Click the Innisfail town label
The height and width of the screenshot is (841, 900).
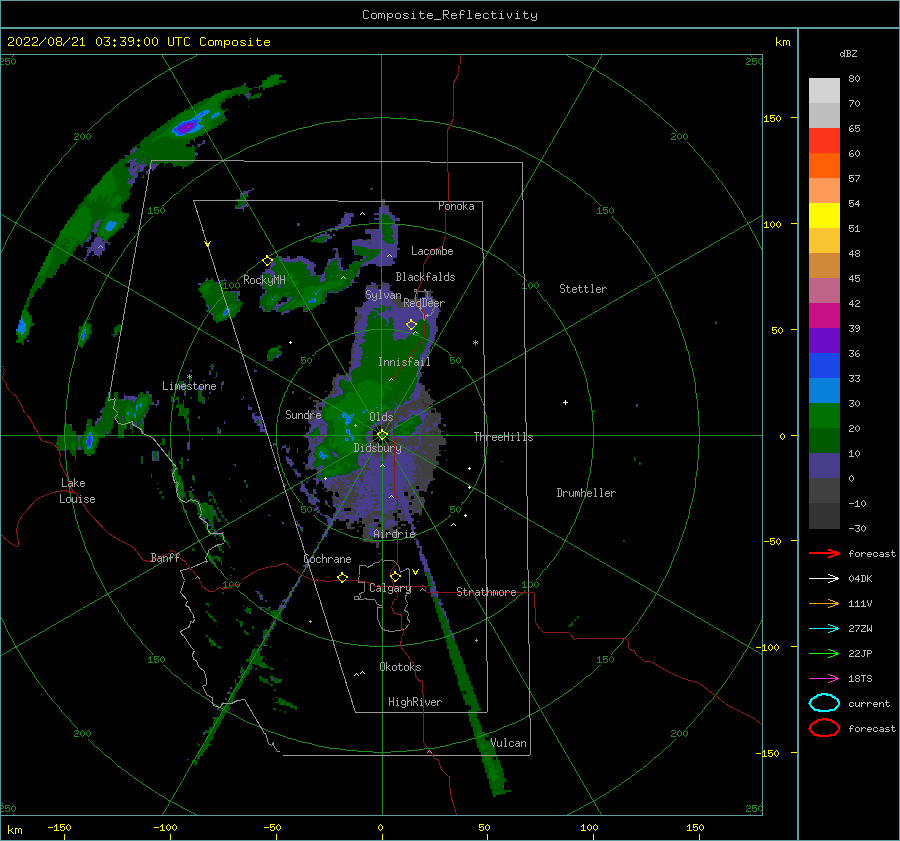pos(404,362)
